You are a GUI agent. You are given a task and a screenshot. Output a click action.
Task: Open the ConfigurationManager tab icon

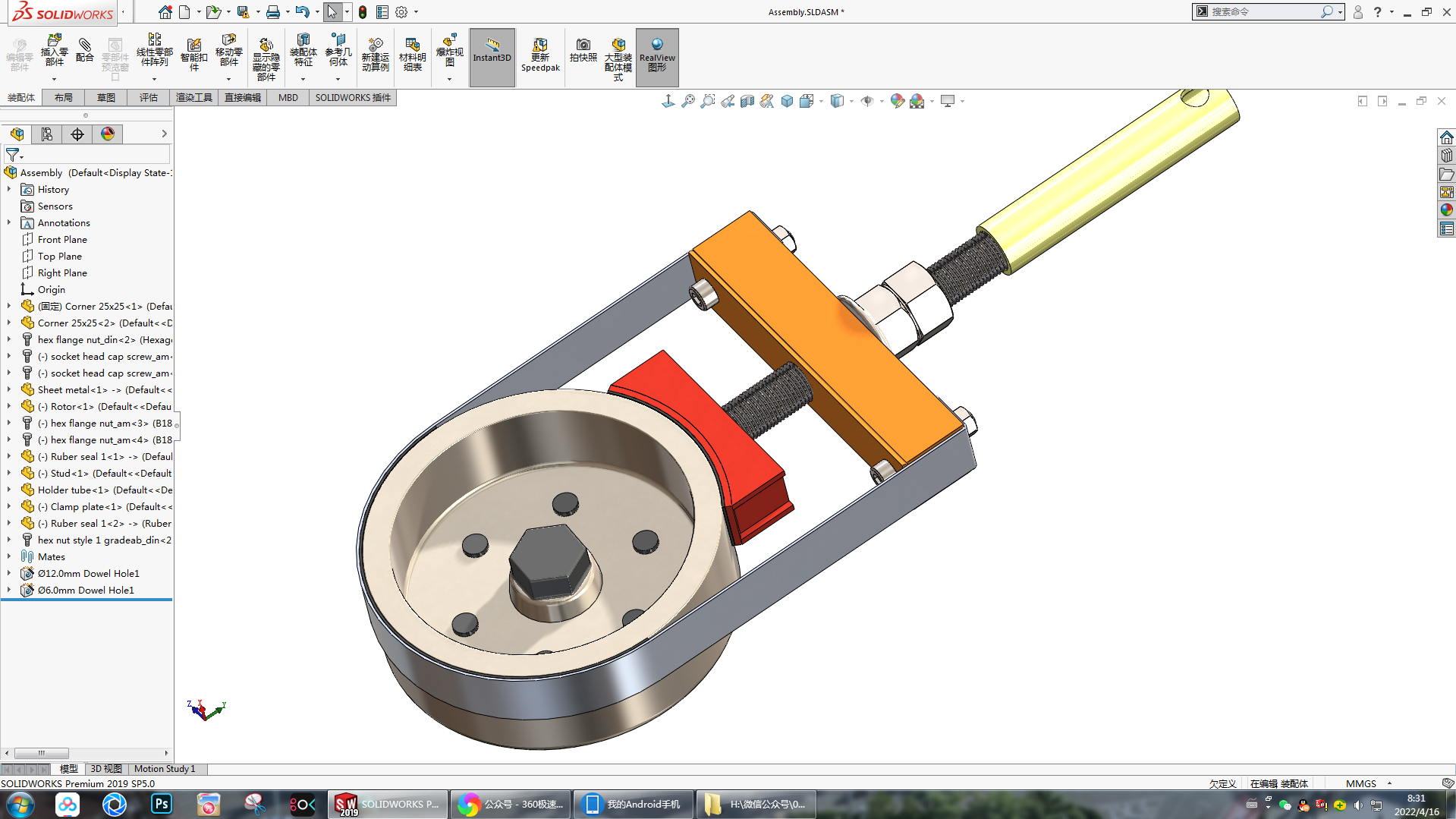click(77, 134)
